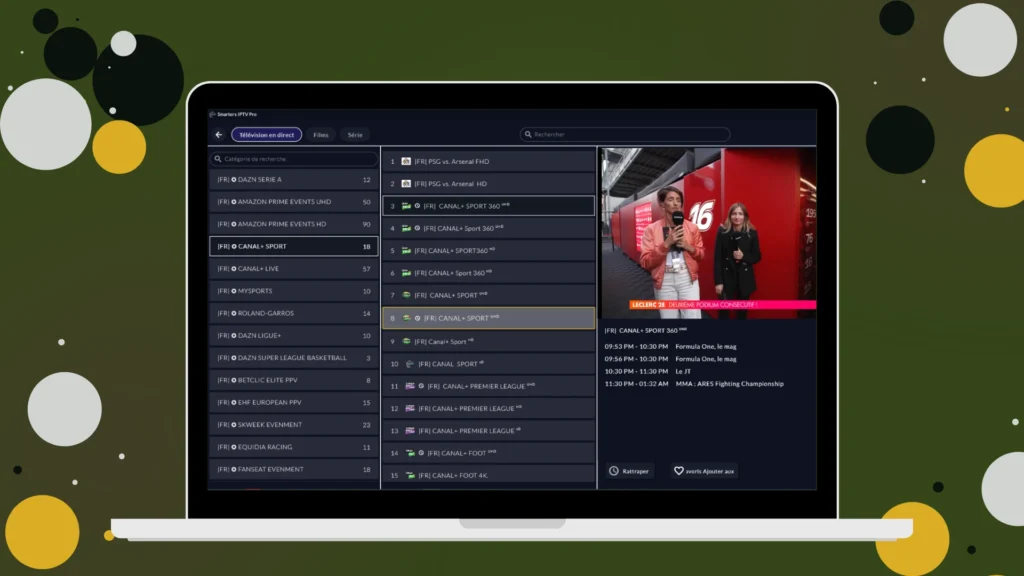Select the 09:53 PM Formula One program entry
The width and height of the screenshot is (1024, 576).
point(670,346)
